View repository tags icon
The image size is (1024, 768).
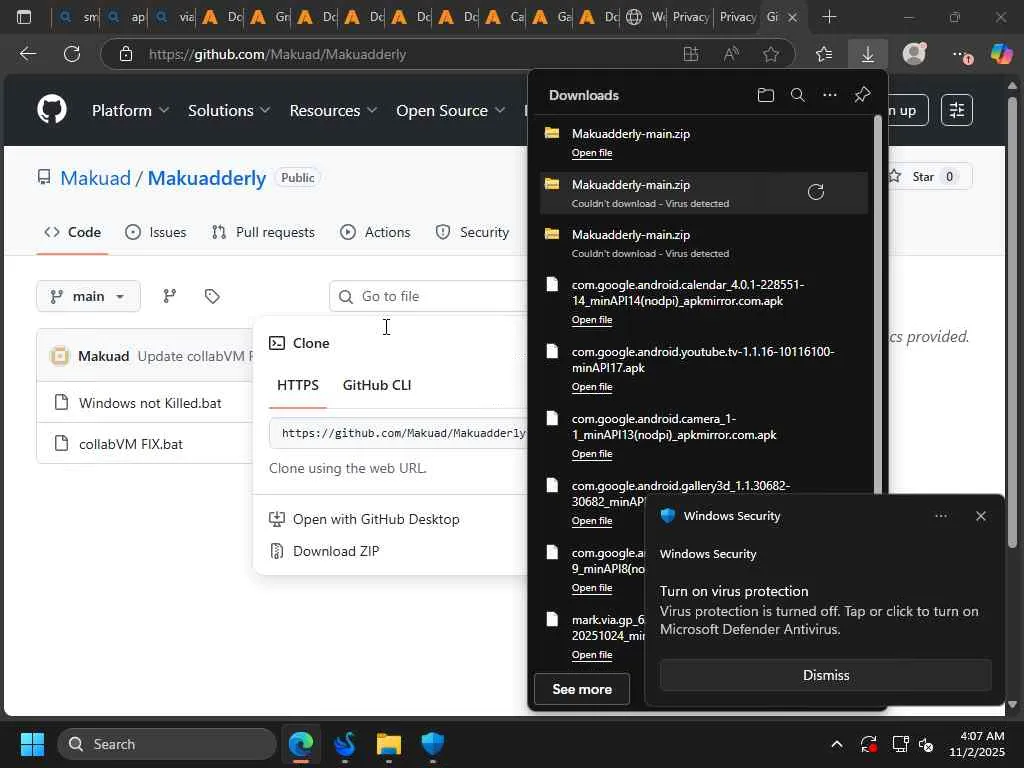click(212, 296)
